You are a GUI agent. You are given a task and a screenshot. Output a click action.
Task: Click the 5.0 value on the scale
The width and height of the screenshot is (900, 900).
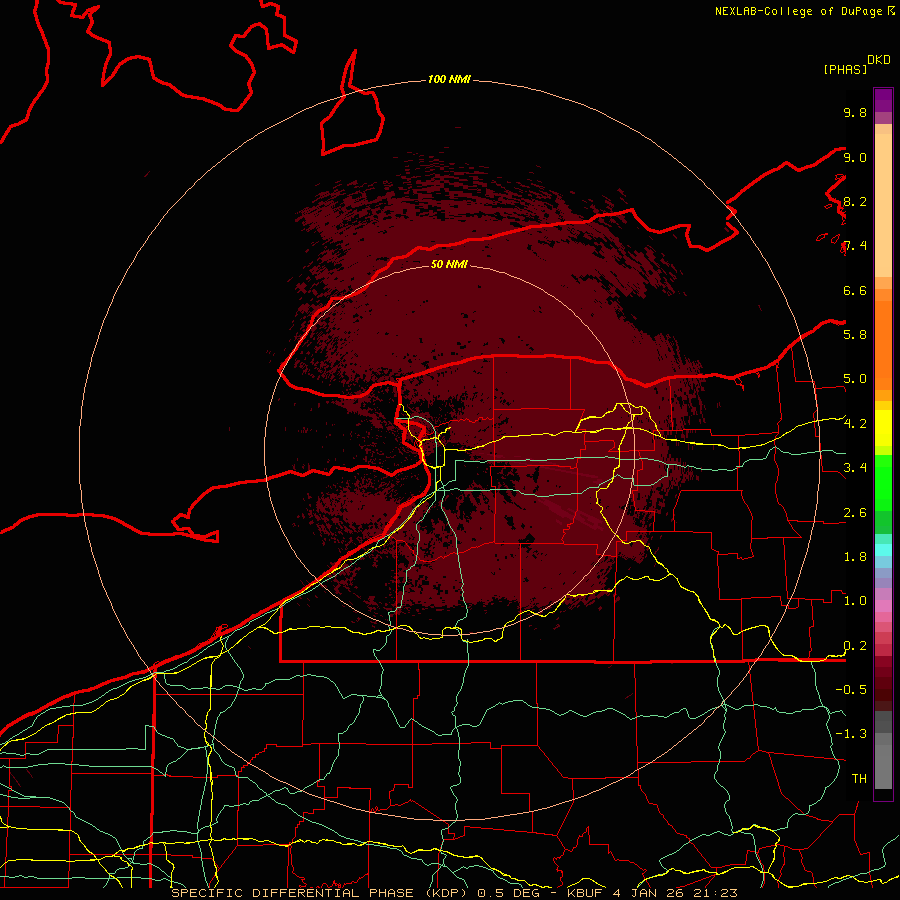point(855,379)
